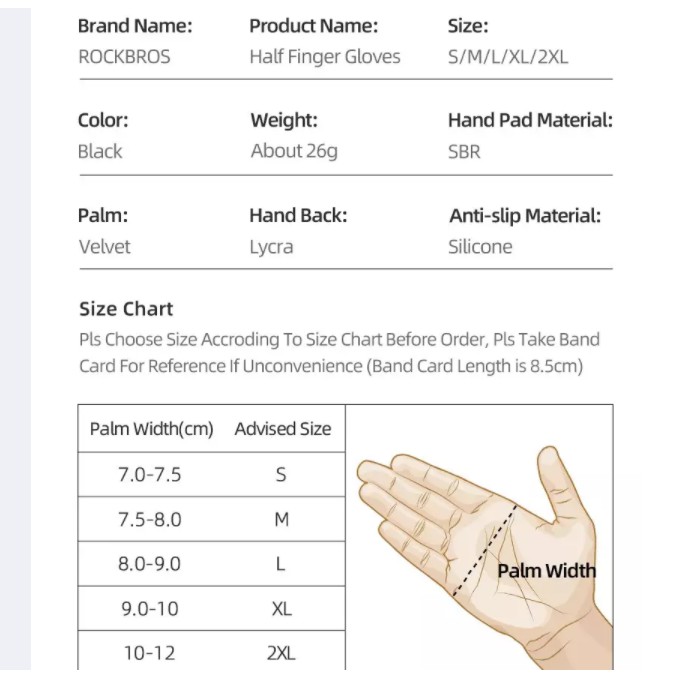Click advised size 2XL in the table
679x679 pixels.
(x=281, y=653)
